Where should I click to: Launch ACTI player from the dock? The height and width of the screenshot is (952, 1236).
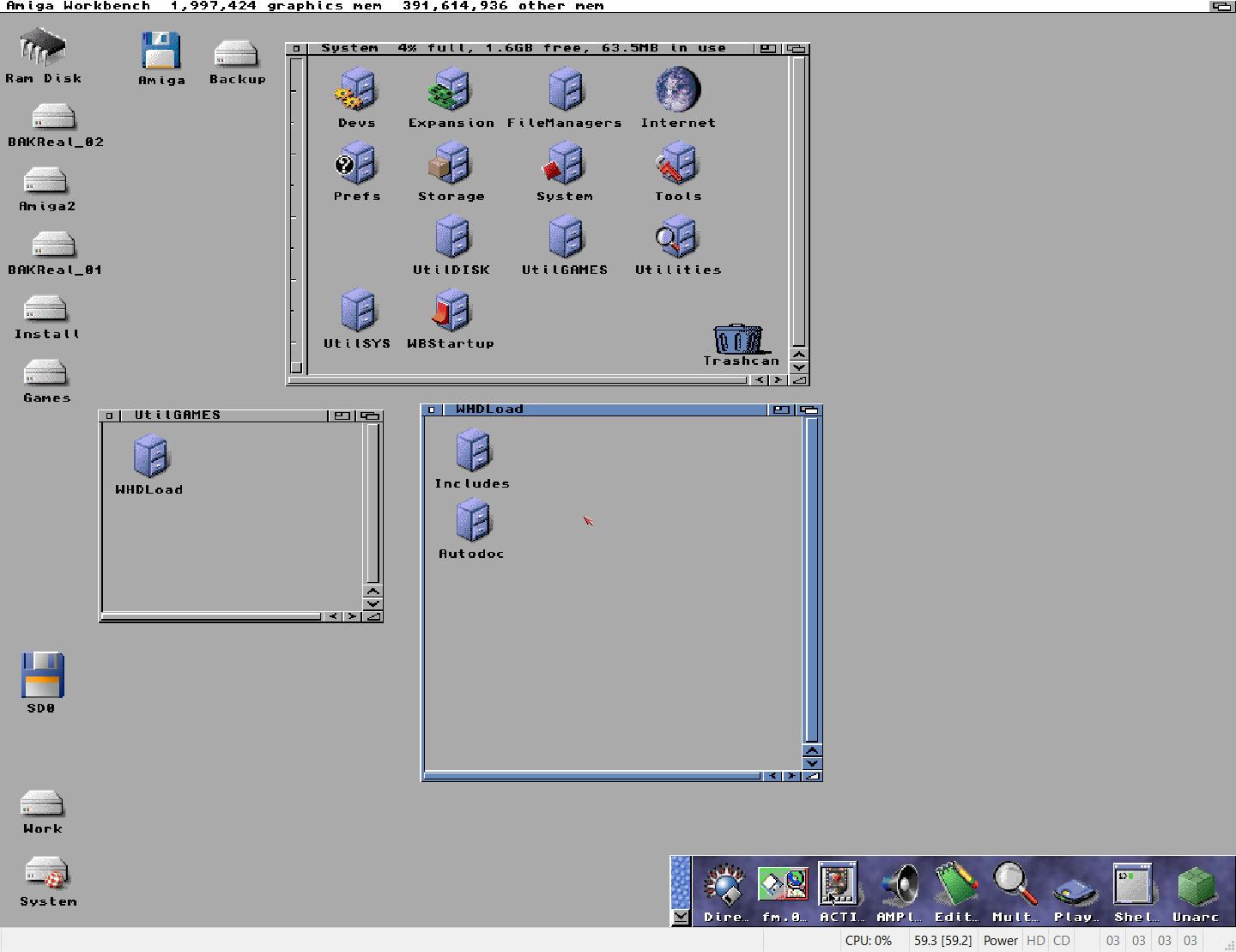(839, 884)
